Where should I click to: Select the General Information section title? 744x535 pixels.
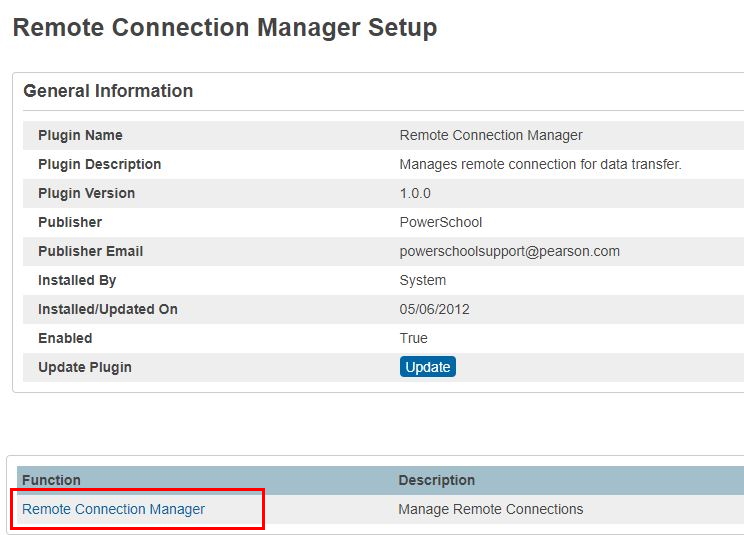coord(108,91)
